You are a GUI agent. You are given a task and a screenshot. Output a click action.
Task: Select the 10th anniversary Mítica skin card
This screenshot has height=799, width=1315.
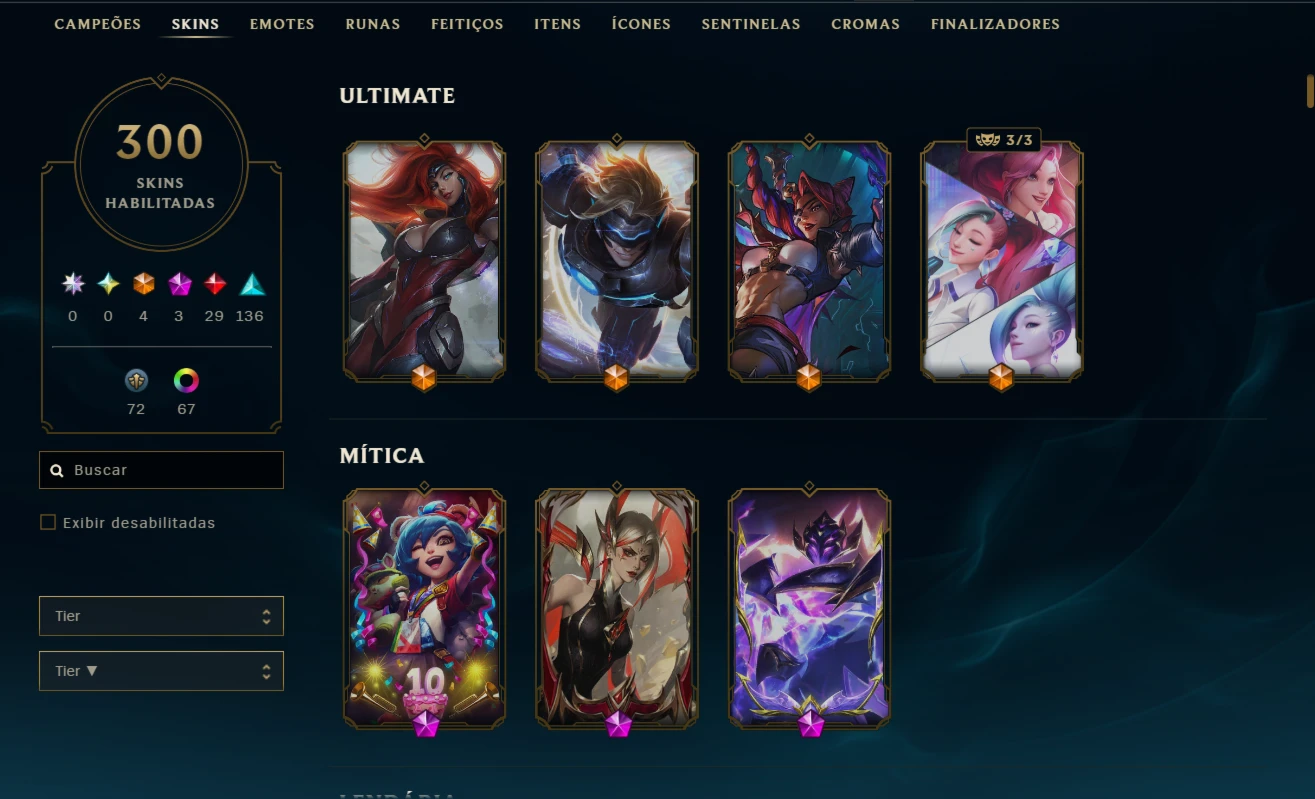point(424,608)
